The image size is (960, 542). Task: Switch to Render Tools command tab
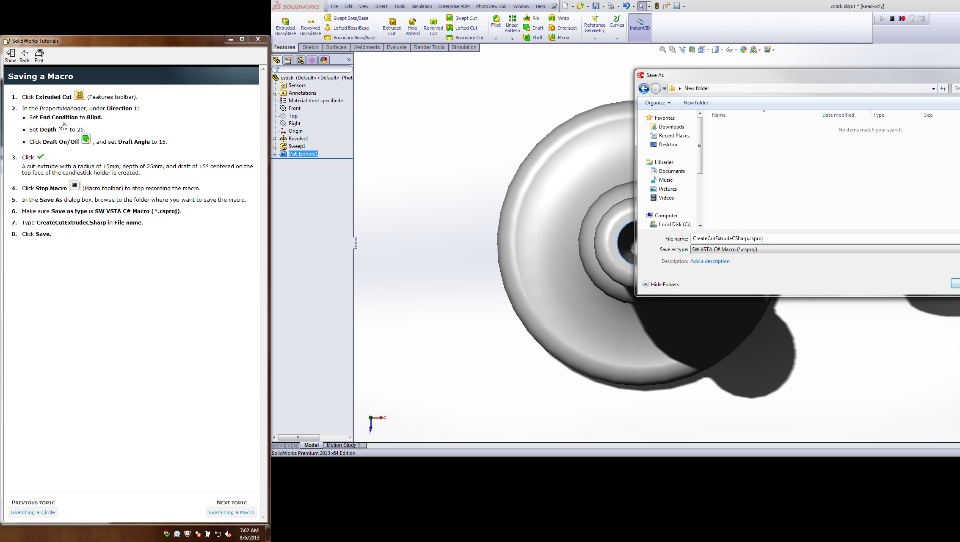point(429,47)
